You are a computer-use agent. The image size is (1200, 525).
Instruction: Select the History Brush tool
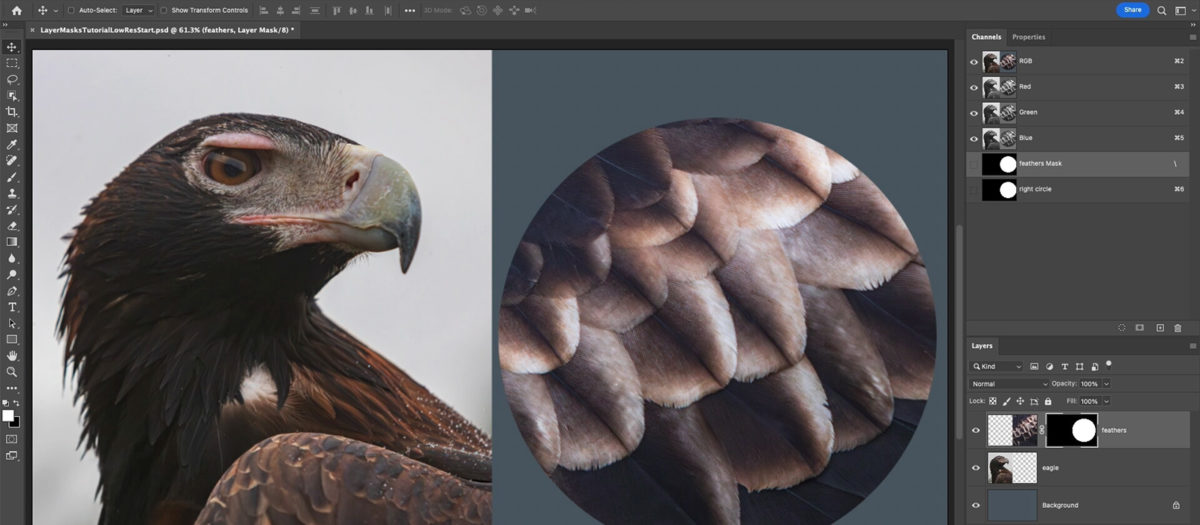[x=12, y=209]
